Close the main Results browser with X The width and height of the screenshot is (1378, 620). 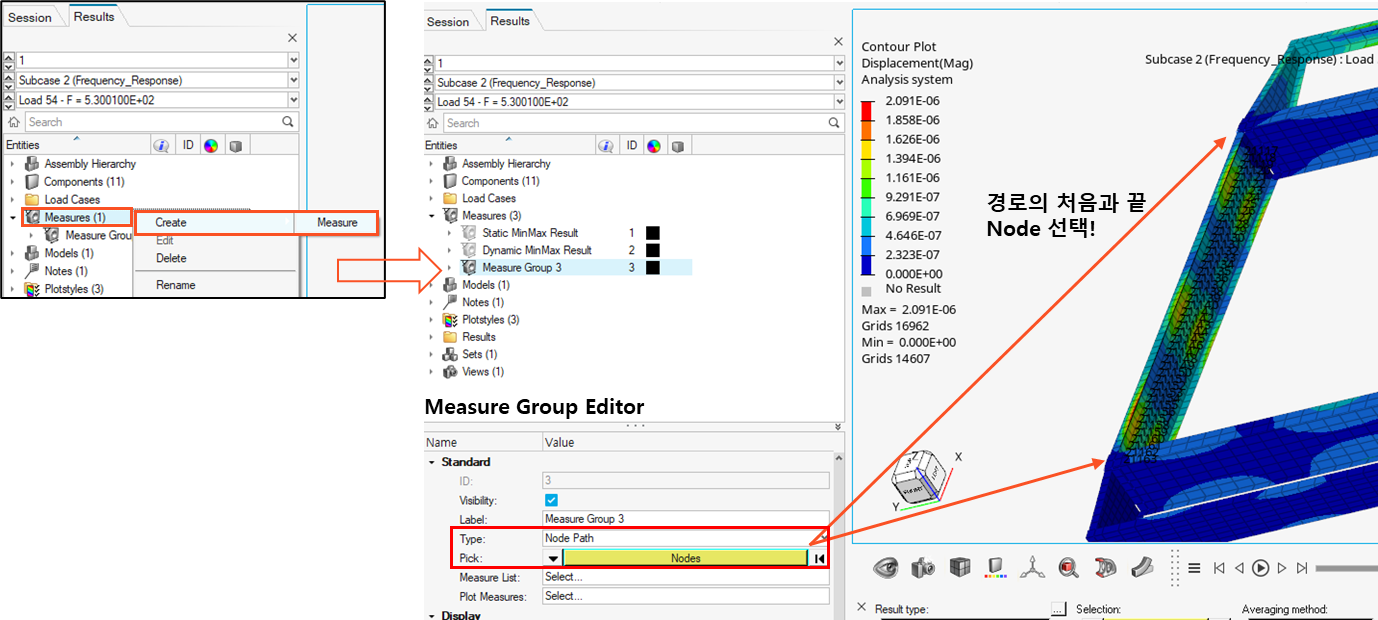tap(838, 41)
